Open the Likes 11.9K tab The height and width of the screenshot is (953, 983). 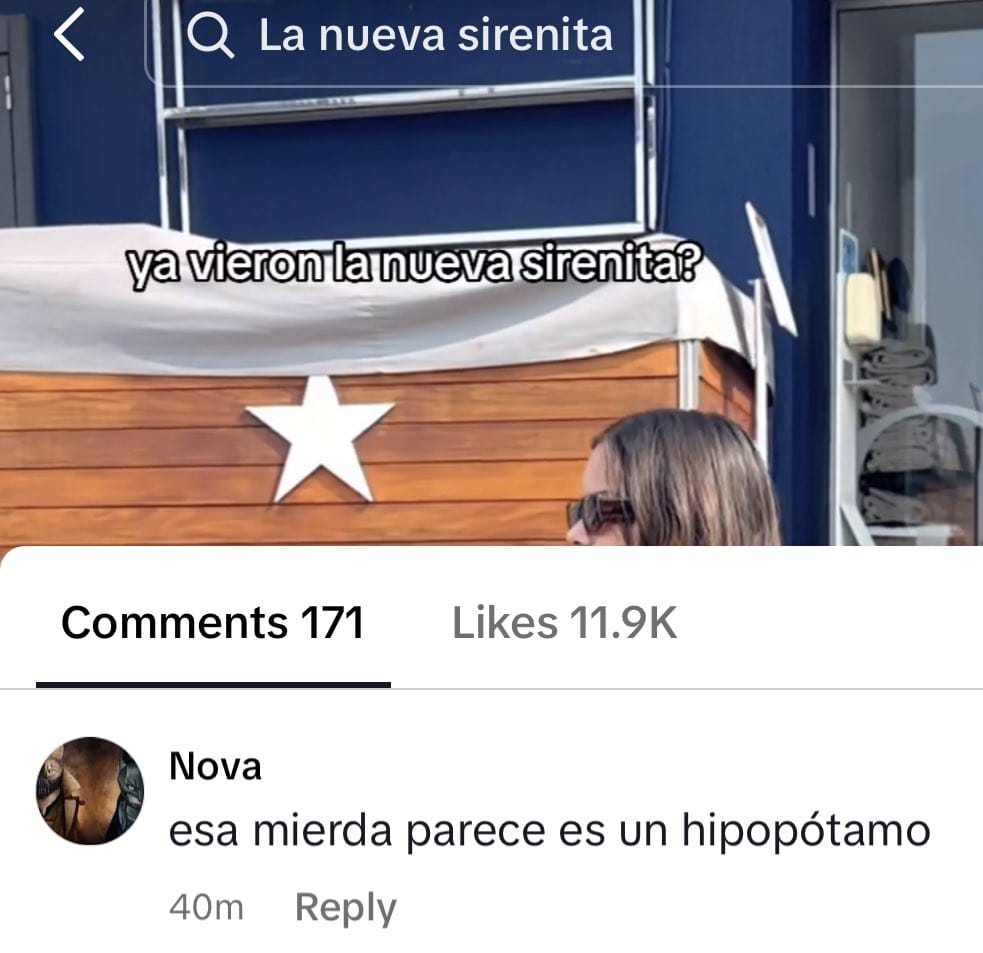pos(564,623)
